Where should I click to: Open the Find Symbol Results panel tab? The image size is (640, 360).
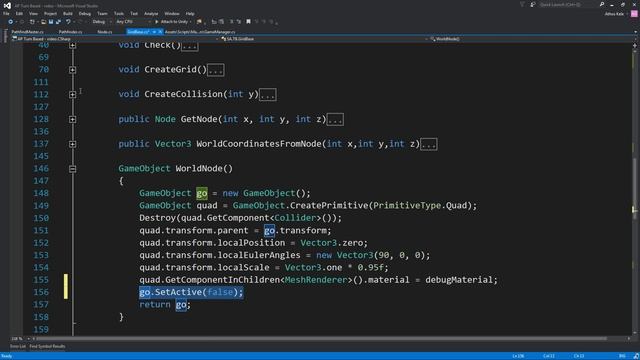coord(47,347)
